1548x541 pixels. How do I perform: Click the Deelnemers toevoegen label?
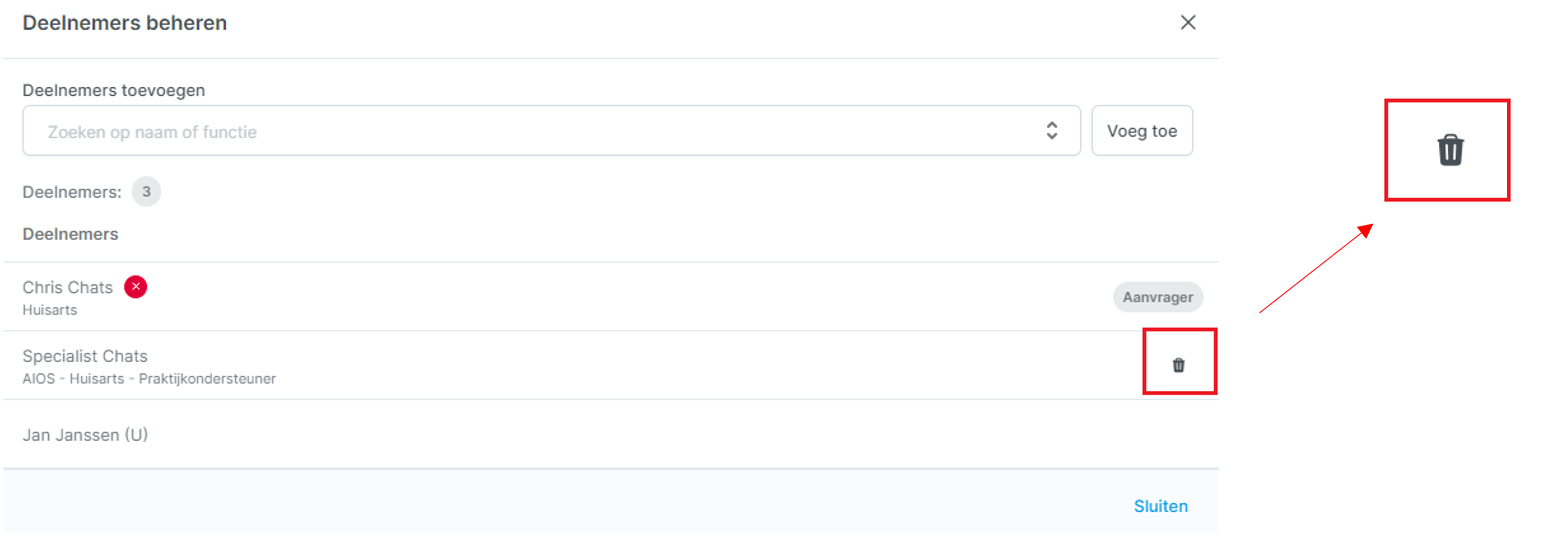click(x=114, y=90)
